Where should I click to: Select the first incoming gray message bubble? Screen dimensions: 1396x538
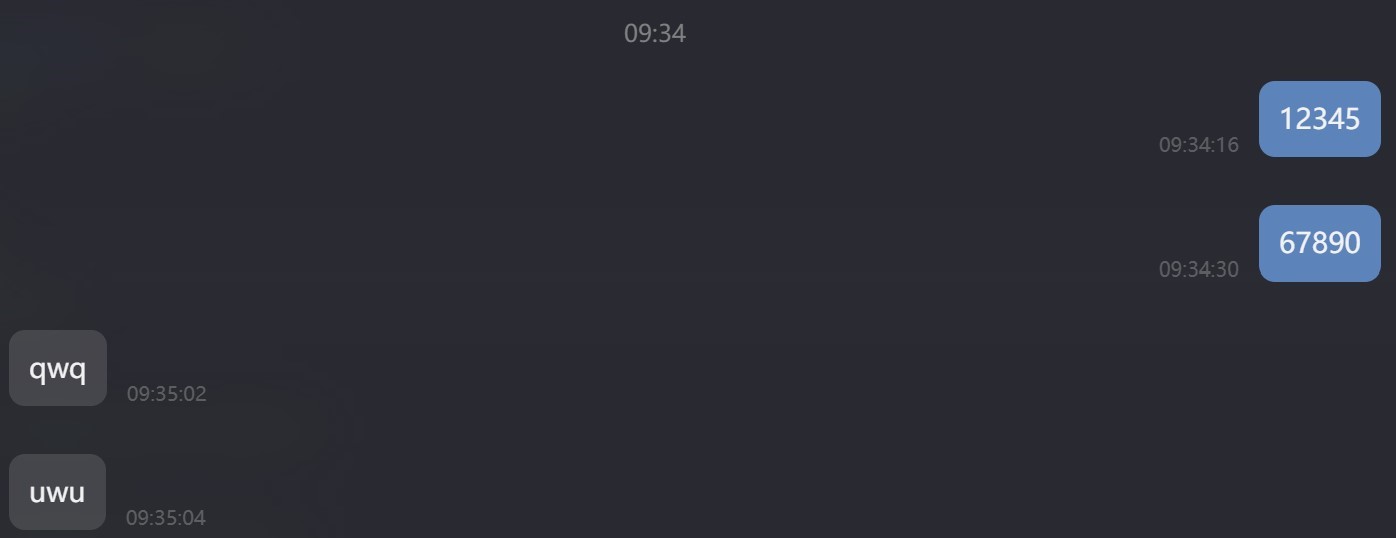click(x=58, y=368)
